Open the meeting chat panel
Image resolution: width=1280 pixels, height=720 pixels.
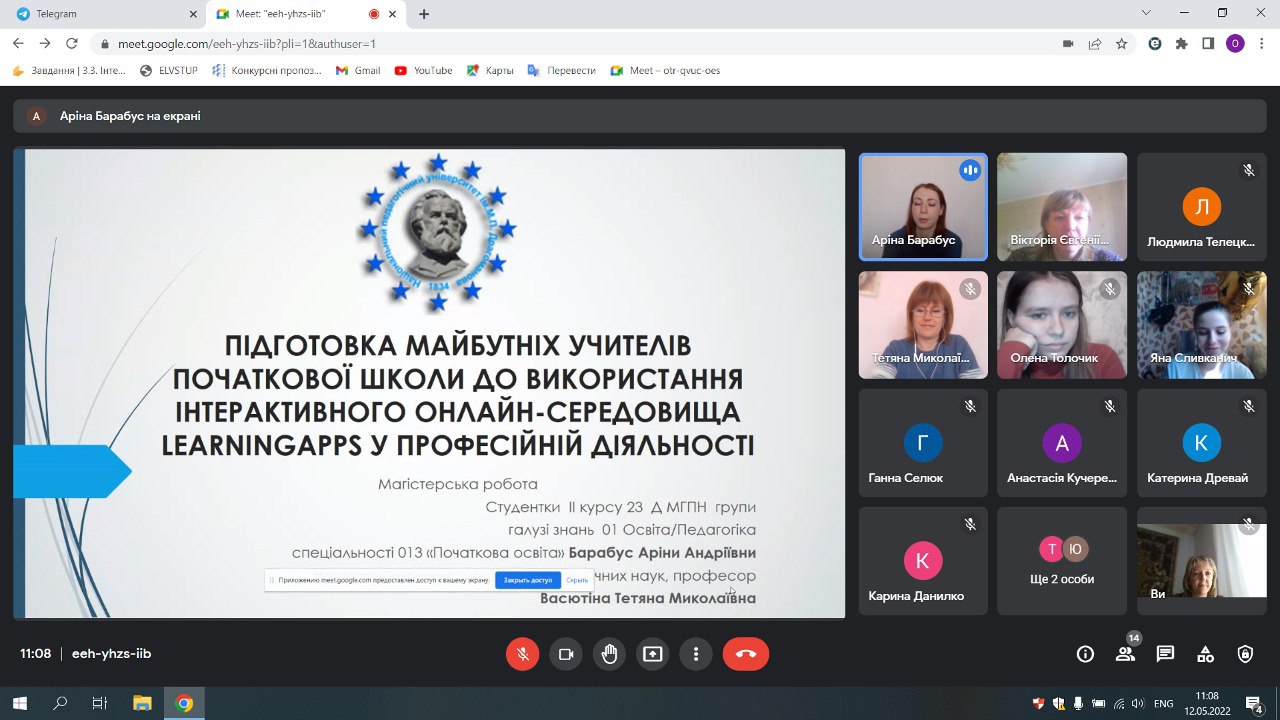[x=1165, y=654]
